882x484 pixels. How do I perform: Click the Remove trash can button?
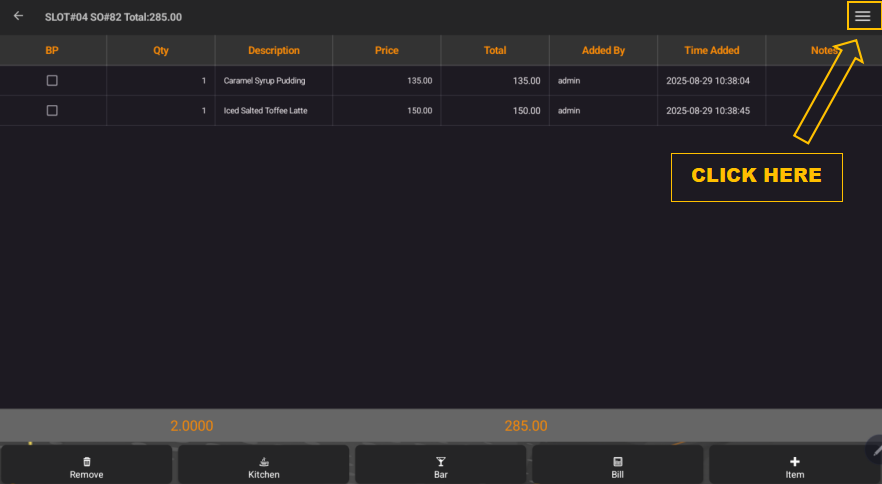click(87, 467)
